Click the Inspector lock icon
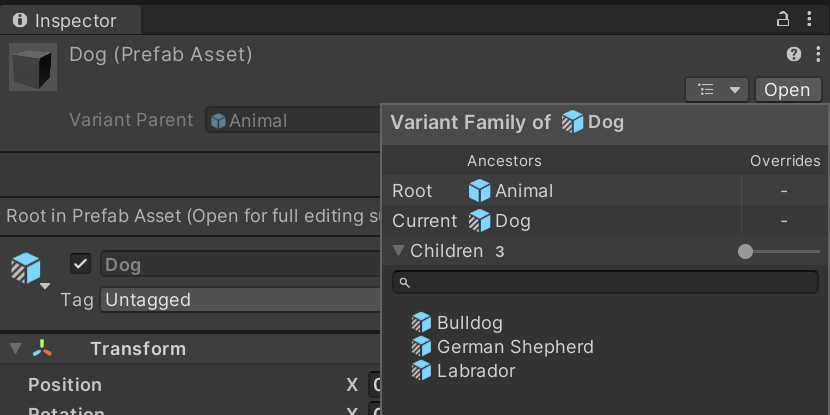The height and width of the screenshot is (415, 830). (783, 19)
